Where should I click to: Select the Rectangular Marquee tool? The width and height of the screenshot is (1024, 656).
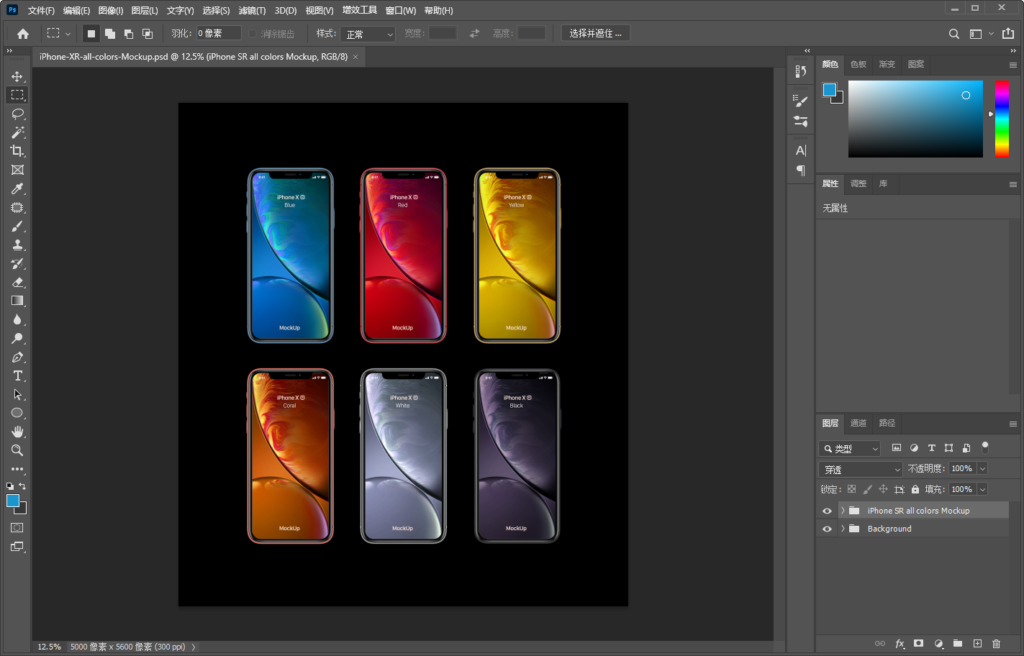click(17, 95)
